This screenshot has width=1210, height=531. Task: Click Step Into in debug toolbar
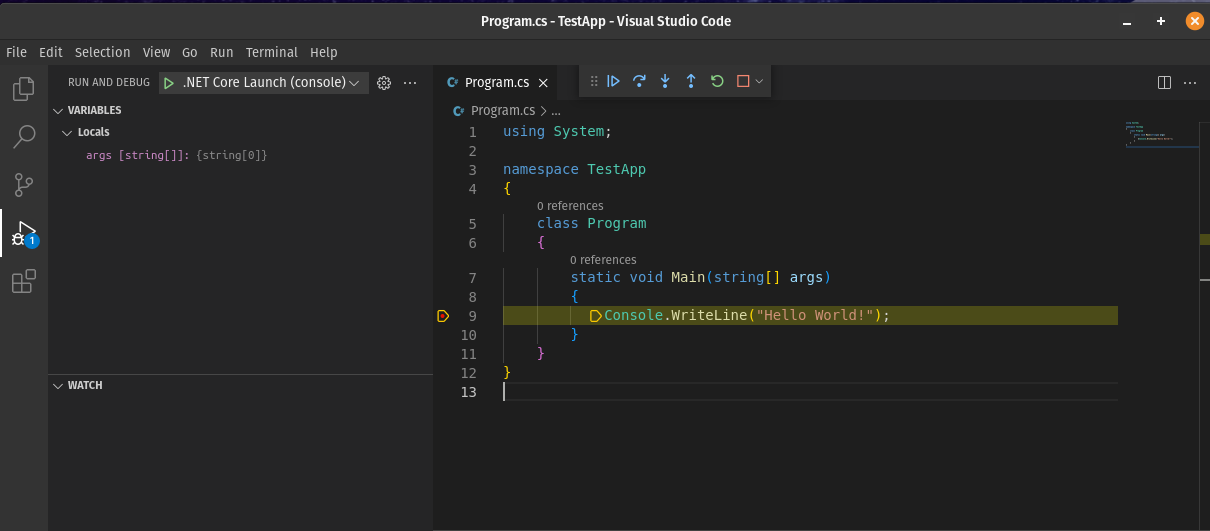tap(665, 81)
